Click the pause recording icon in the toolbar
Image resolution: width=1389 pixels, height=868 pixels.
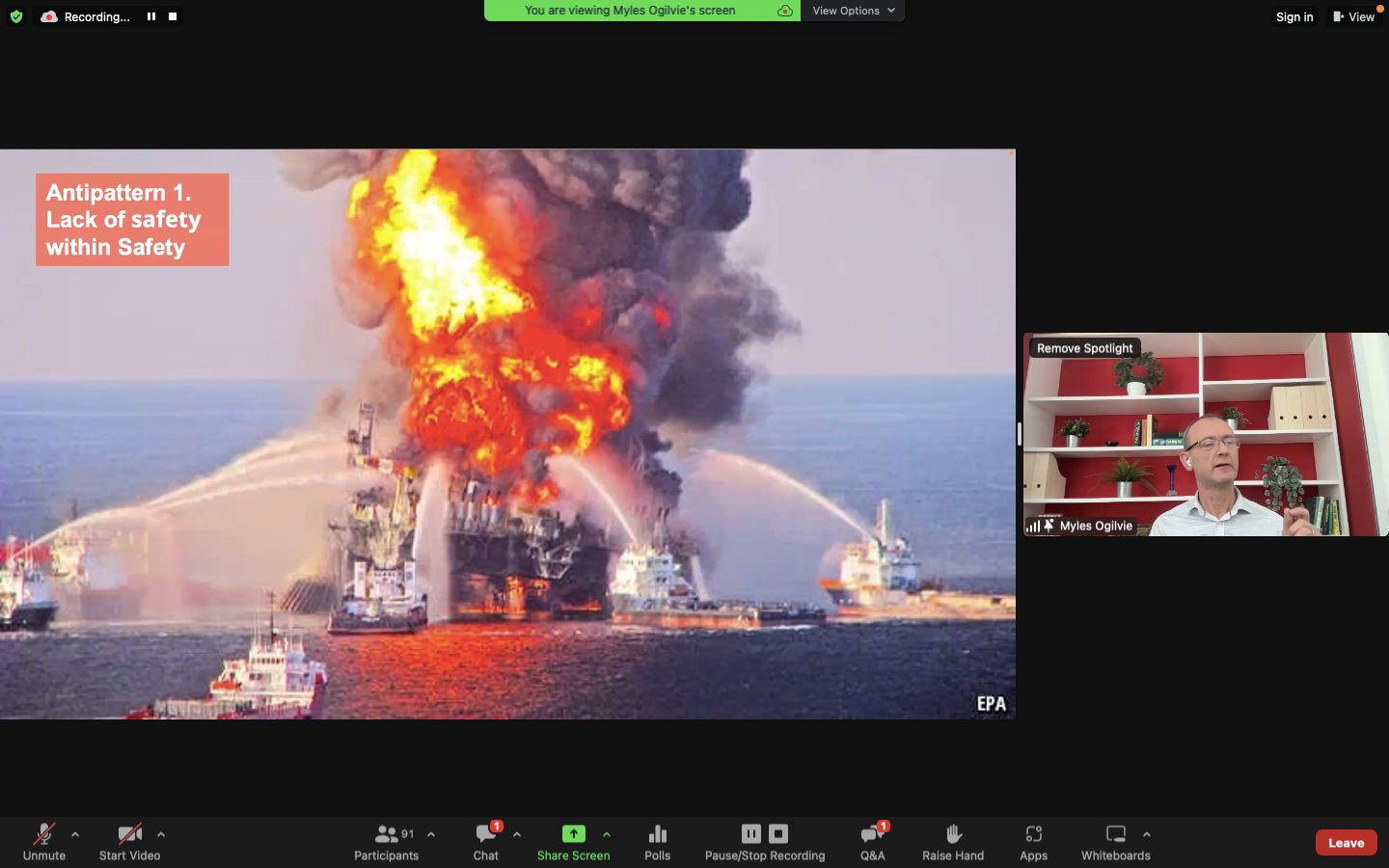tap(751, 833)
